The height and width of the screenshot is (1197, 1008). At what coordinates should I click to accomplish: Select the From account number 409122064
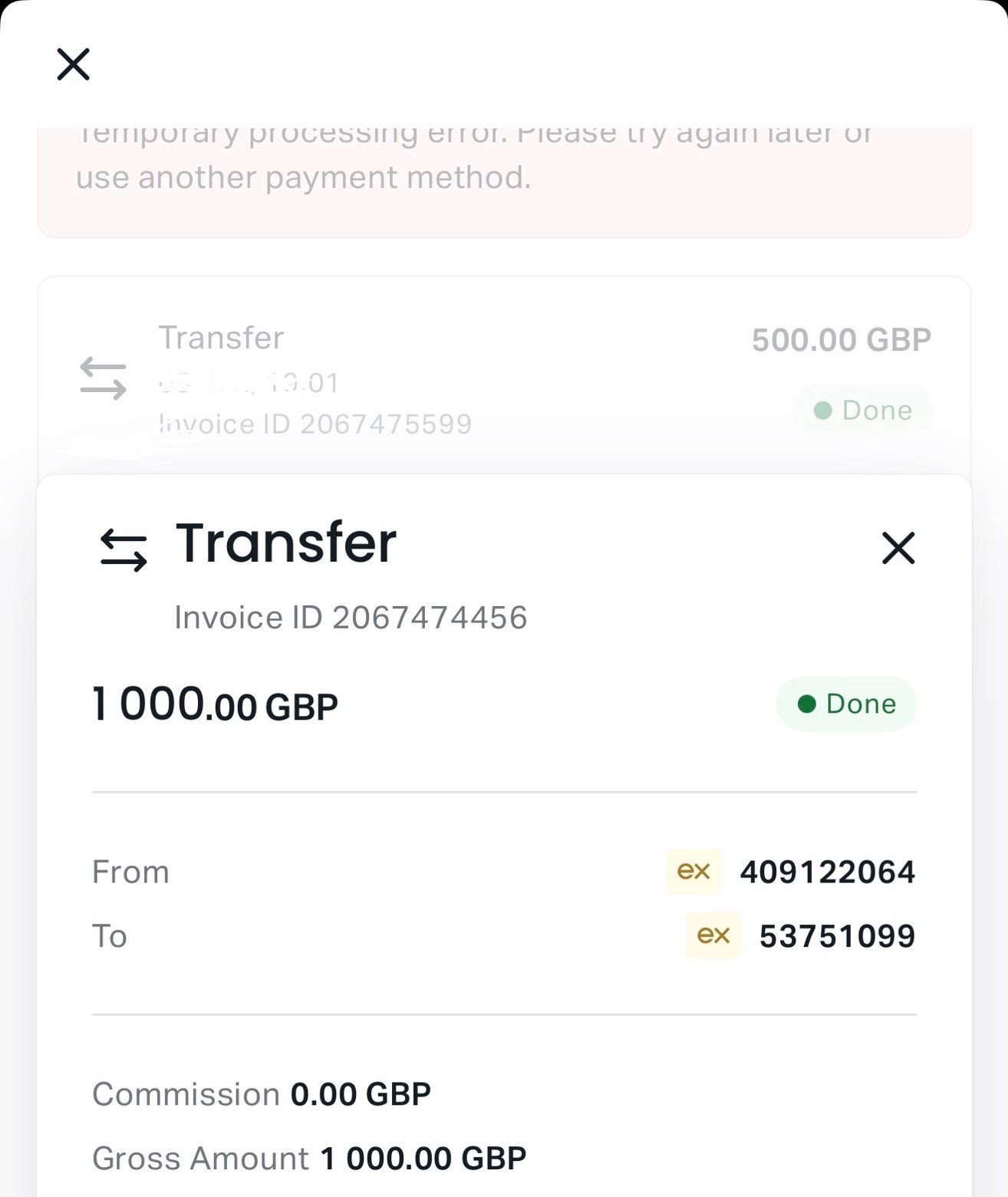[x=827, y=872]
